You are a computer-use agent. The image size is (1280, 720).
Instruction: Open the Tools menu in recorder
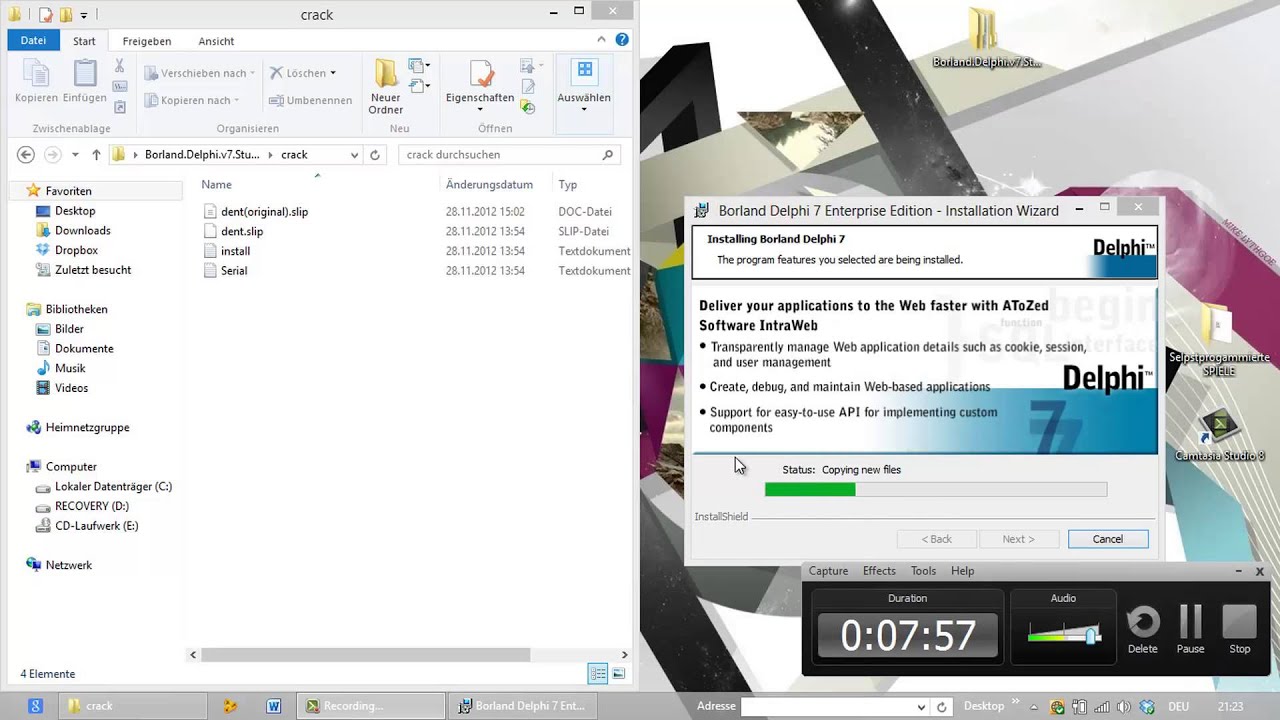point(923,571)
